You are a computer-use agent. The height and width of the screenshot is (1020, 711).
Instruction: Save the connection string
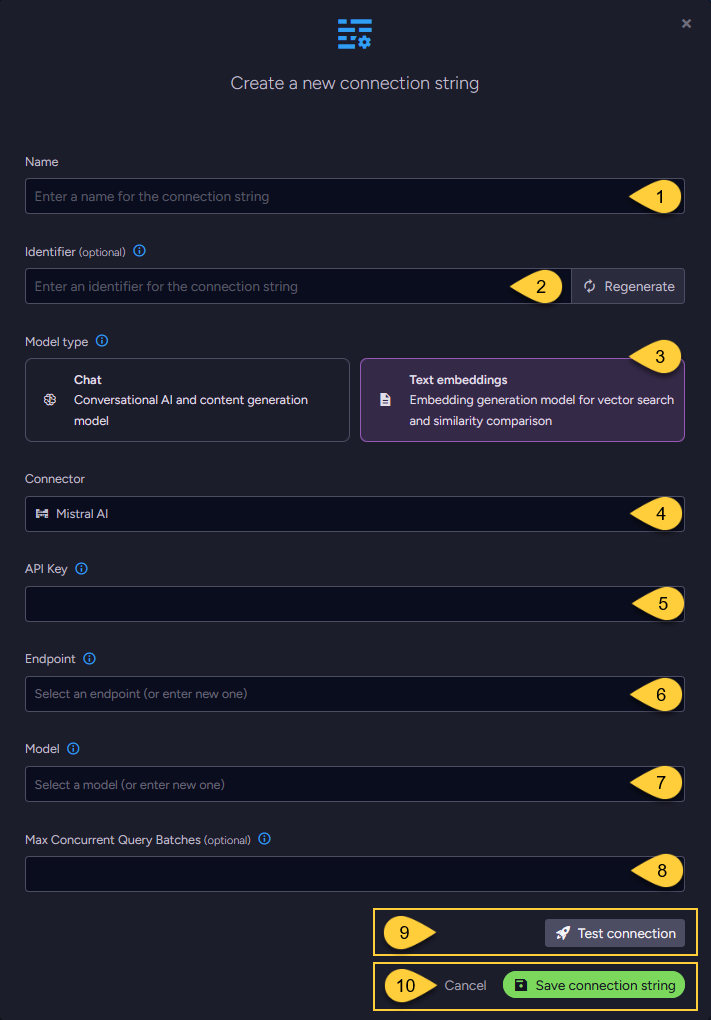coord(594,985)
